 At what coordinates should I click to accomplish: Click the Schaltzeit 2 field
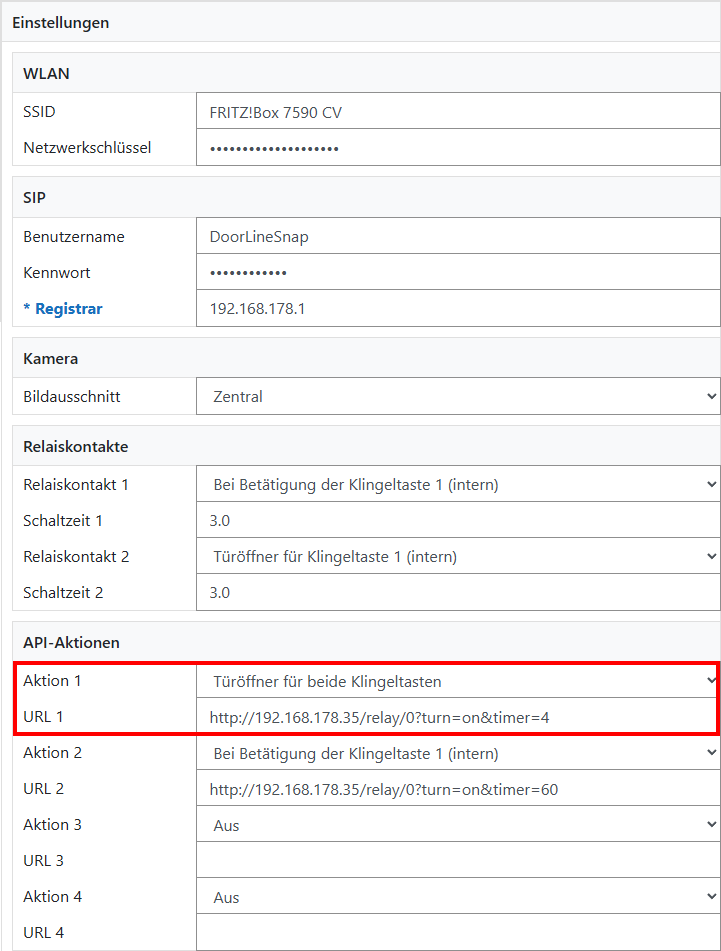pos(457,592)
